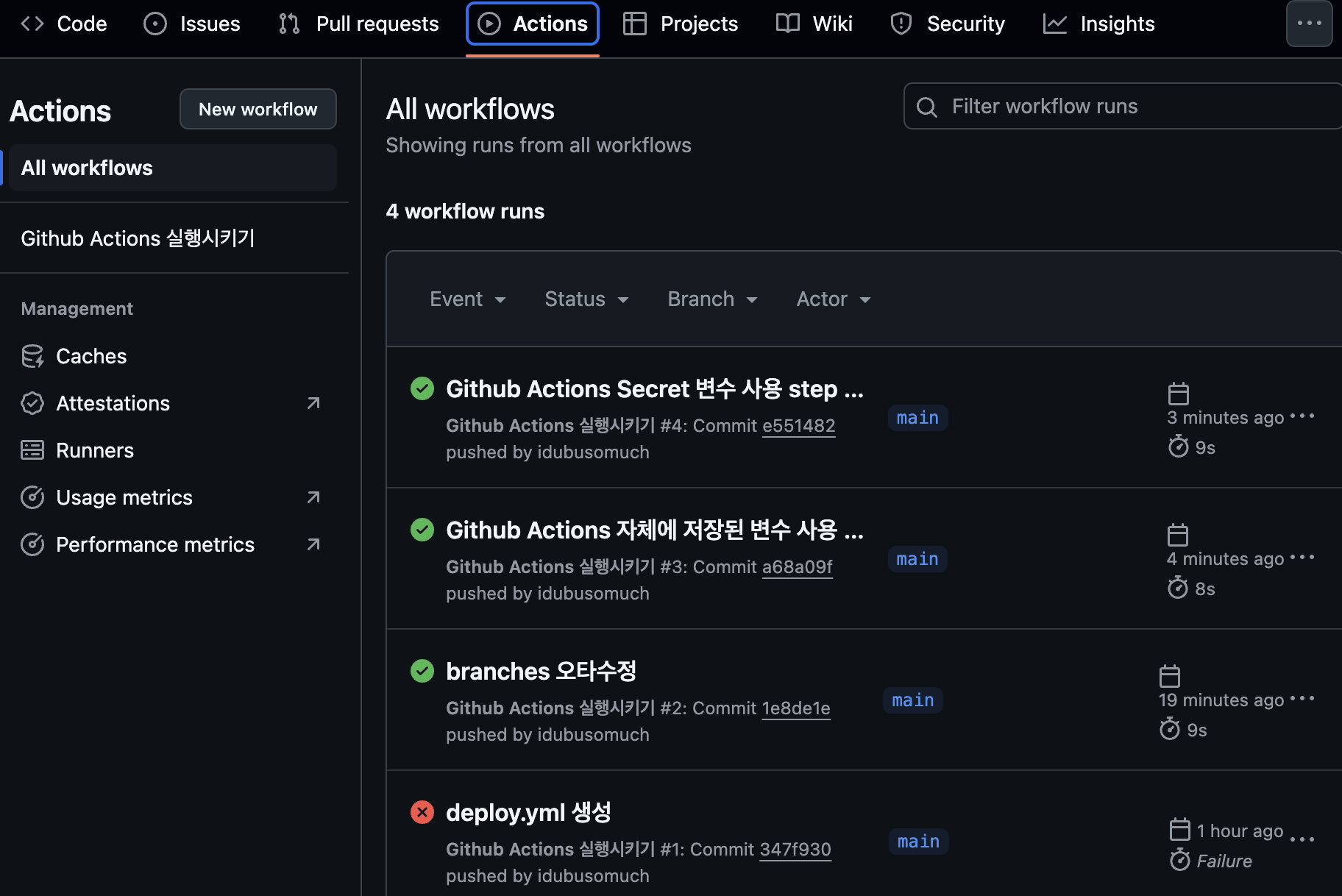This screenshot has height=896, width=1342.
Task: Click success check icon on 'branches 오타수정' run
Action: point(422,671)
